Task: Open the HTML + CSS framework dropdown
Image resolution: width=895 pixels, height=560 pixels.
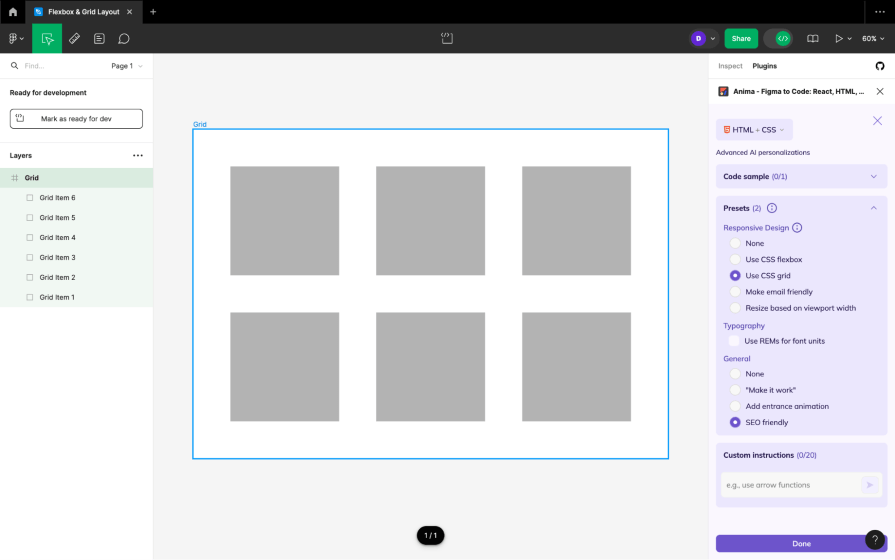Action: coord(754,130)
